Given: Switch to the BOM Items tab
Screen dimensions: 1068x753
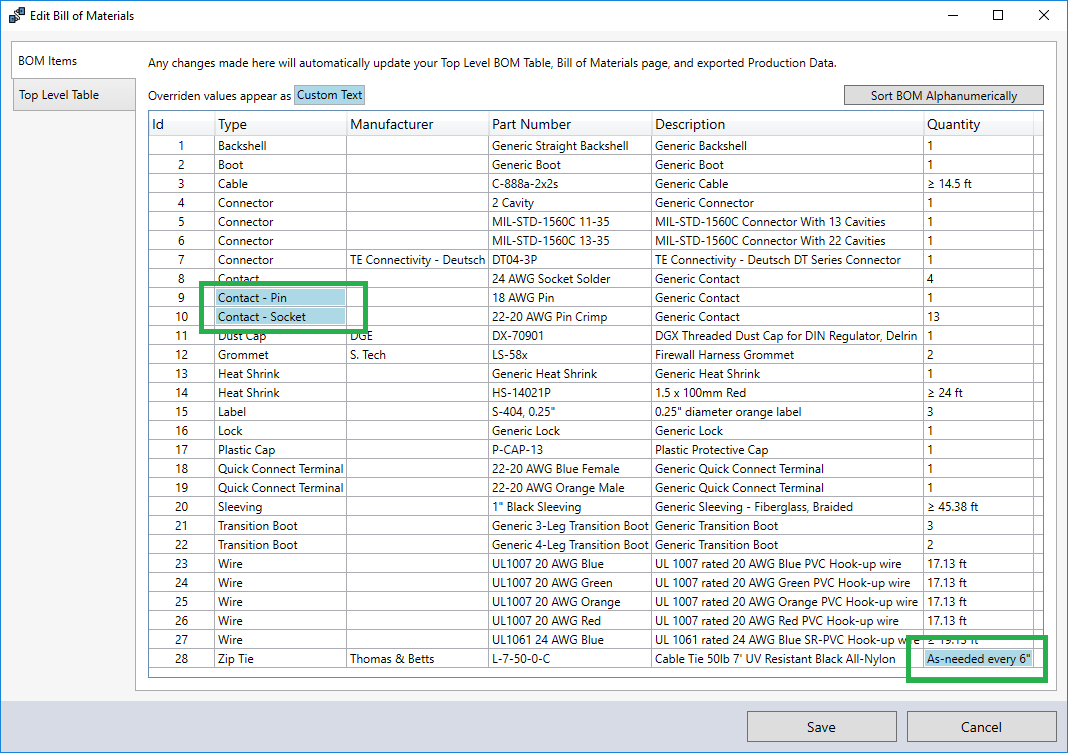Looking at the screenshot, I should [x=73, y=61].
